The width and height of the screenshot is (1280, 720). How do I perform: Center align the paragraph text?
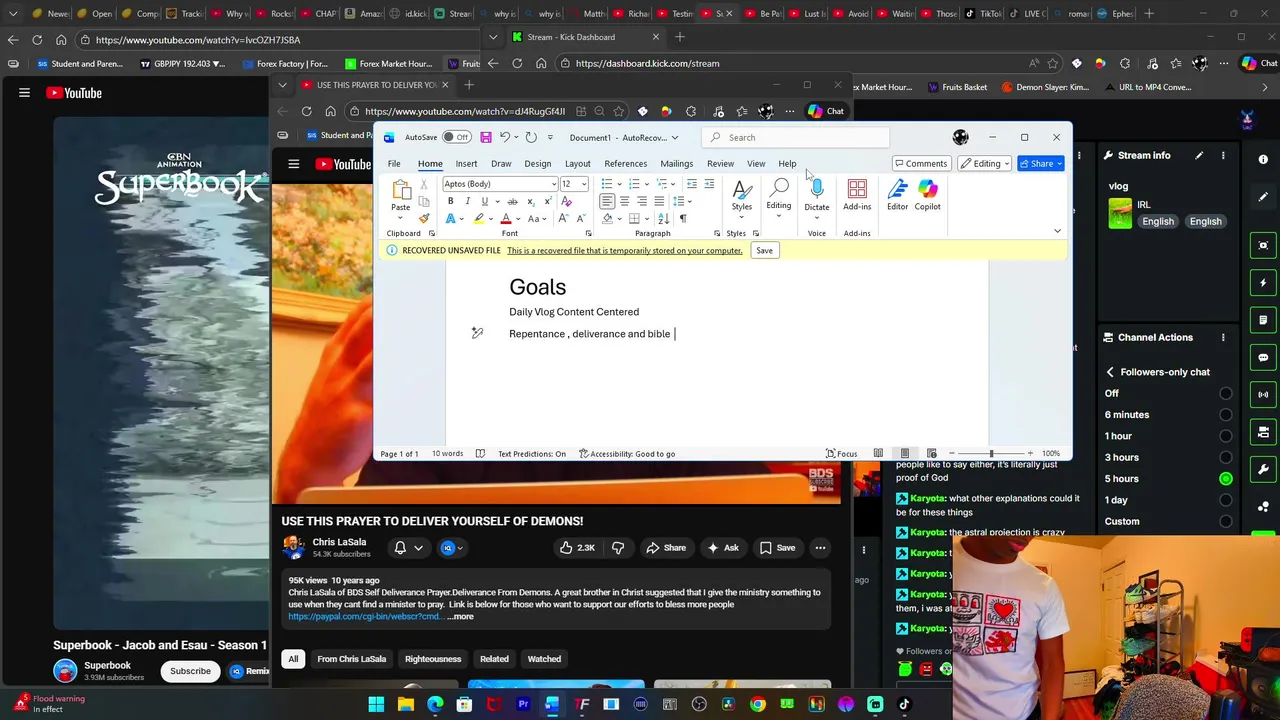coord(624,201)
